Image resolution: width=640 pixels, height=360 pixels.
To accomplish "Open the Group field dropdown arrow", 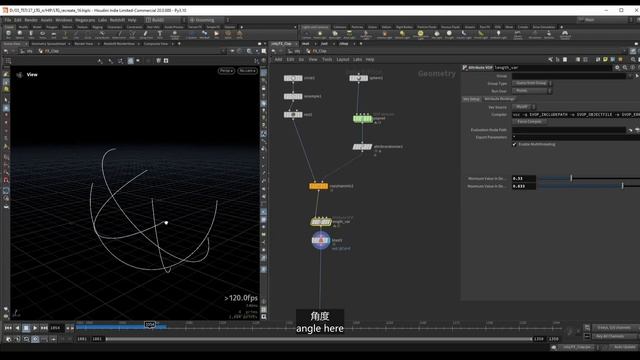I will [x=631, y=76].
